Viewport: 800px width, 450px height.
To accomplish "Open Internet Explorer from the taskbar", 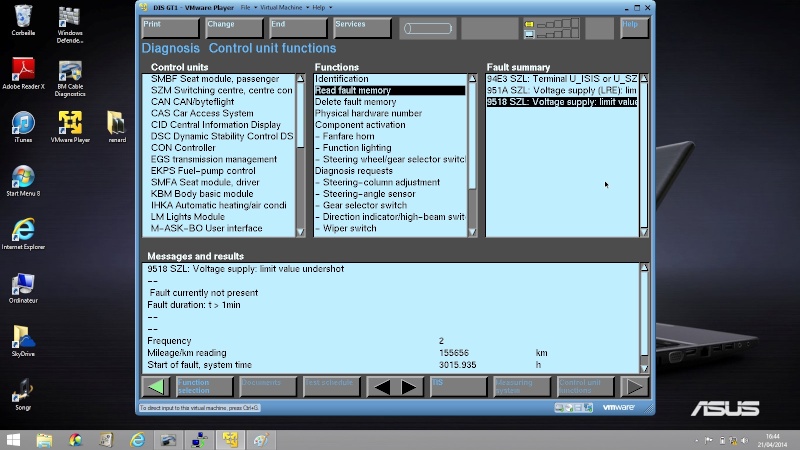I will [x=137, y=440].
